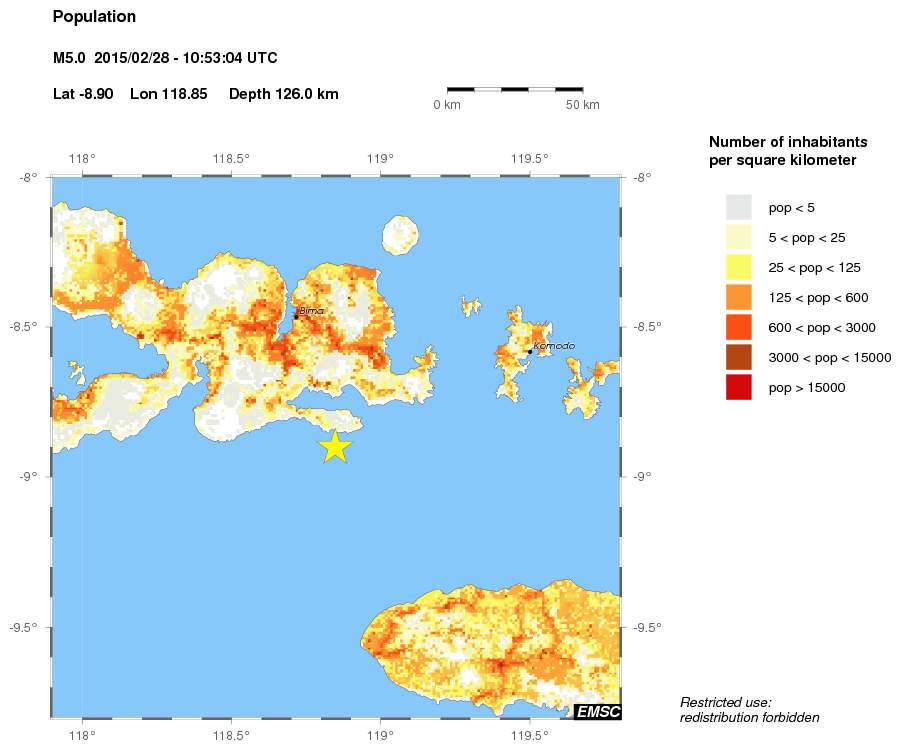901x750 pixels.
Task: Pick the bright yellow '25 < pop < 125' swatch
Action: (738, 267)
